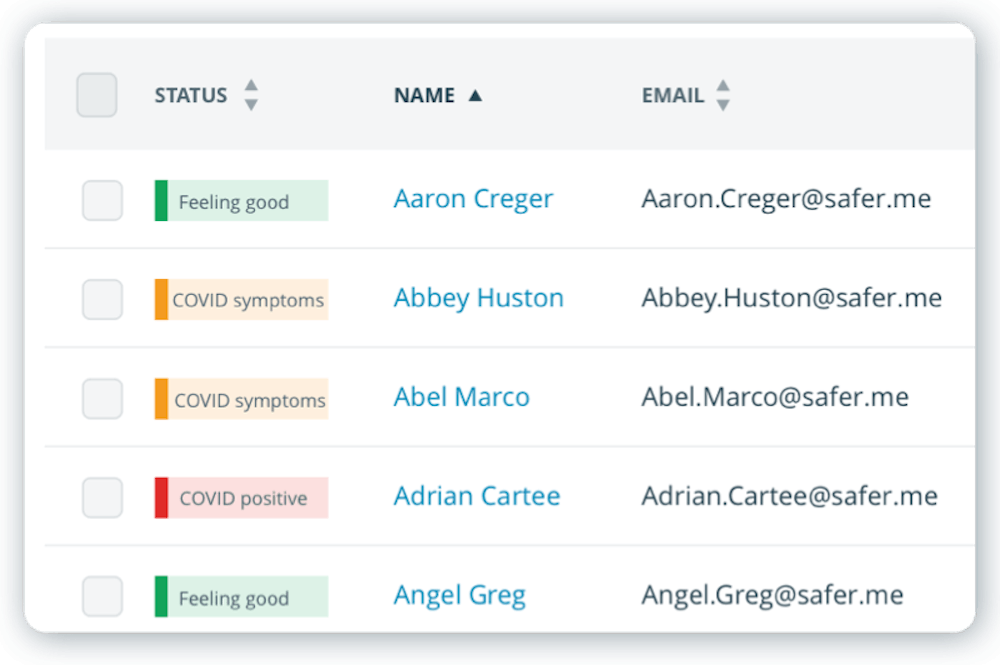
Task: Sort table by Email column arrows
Action: [723, 95]
